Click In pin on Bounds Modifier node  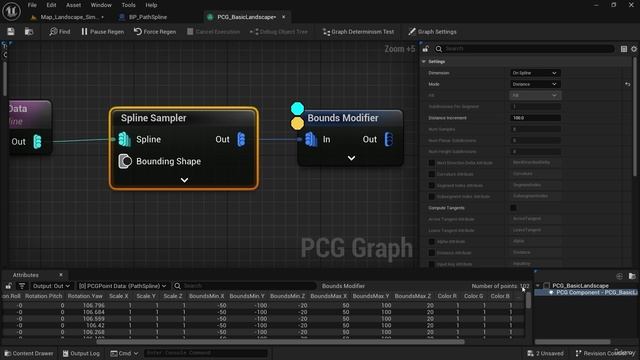click(x=311, y=139)
